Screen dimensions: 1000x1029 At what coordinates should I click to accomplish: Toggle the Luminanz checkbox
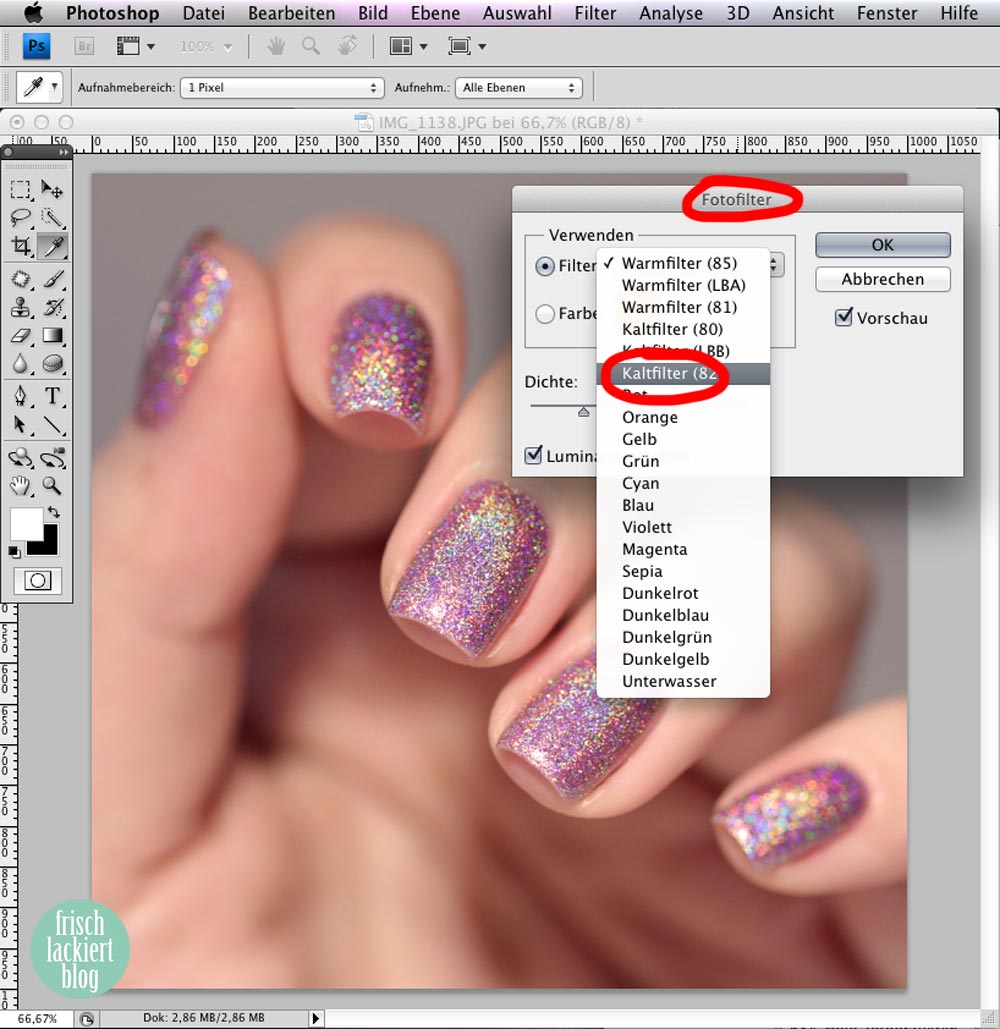click(x=533, y=455)
